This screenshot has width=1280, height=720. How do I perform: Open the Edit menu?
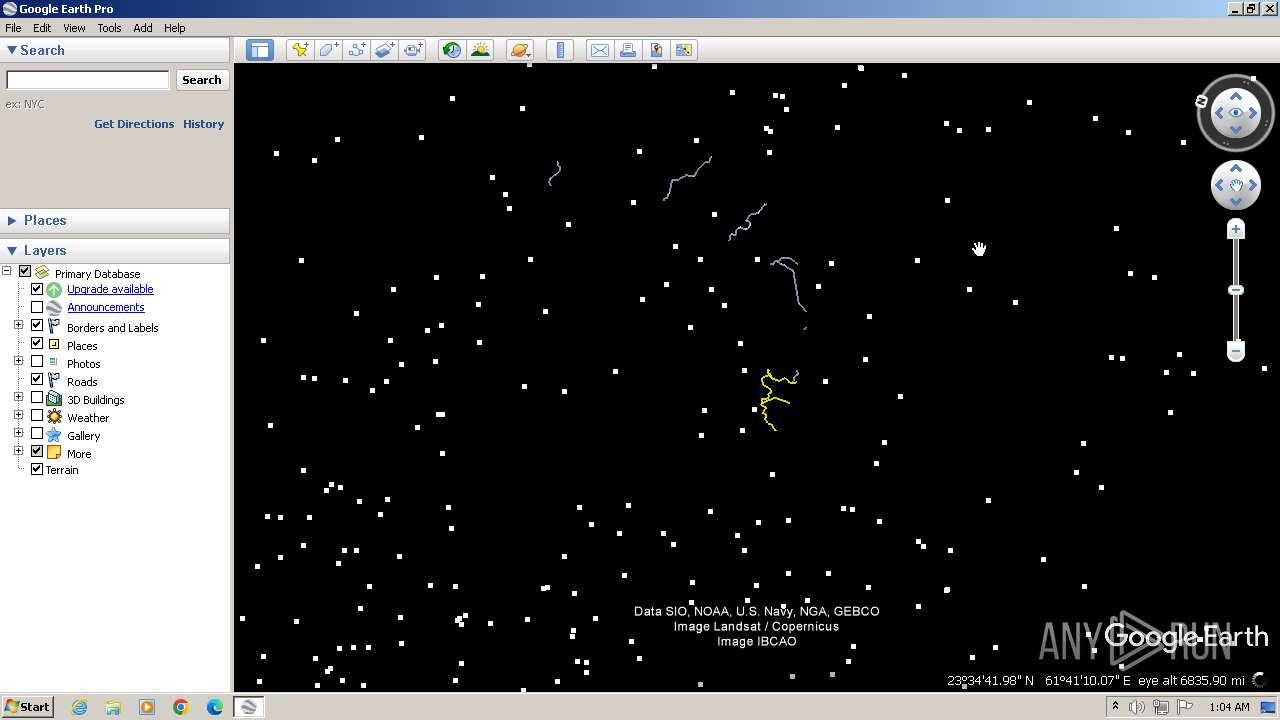pos(42,28)
